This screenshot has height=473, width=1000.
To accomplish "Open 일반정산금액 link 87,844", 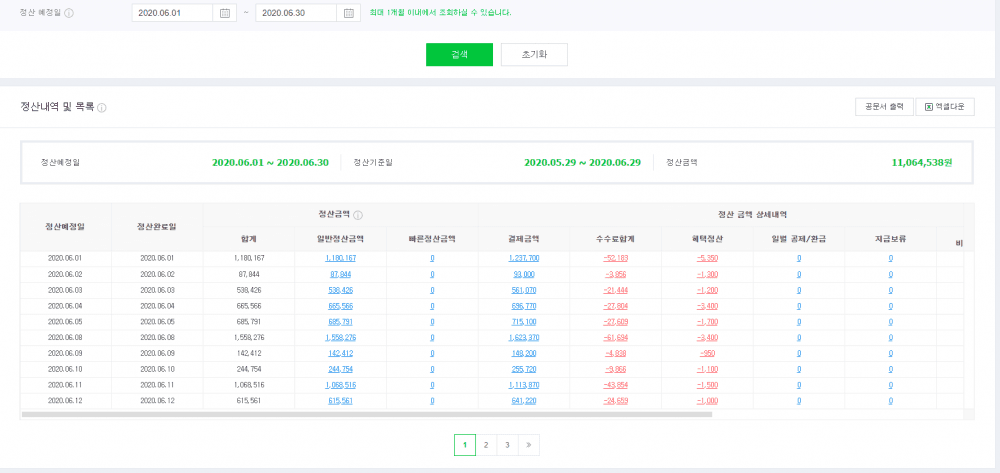I will tap(341, 275).
